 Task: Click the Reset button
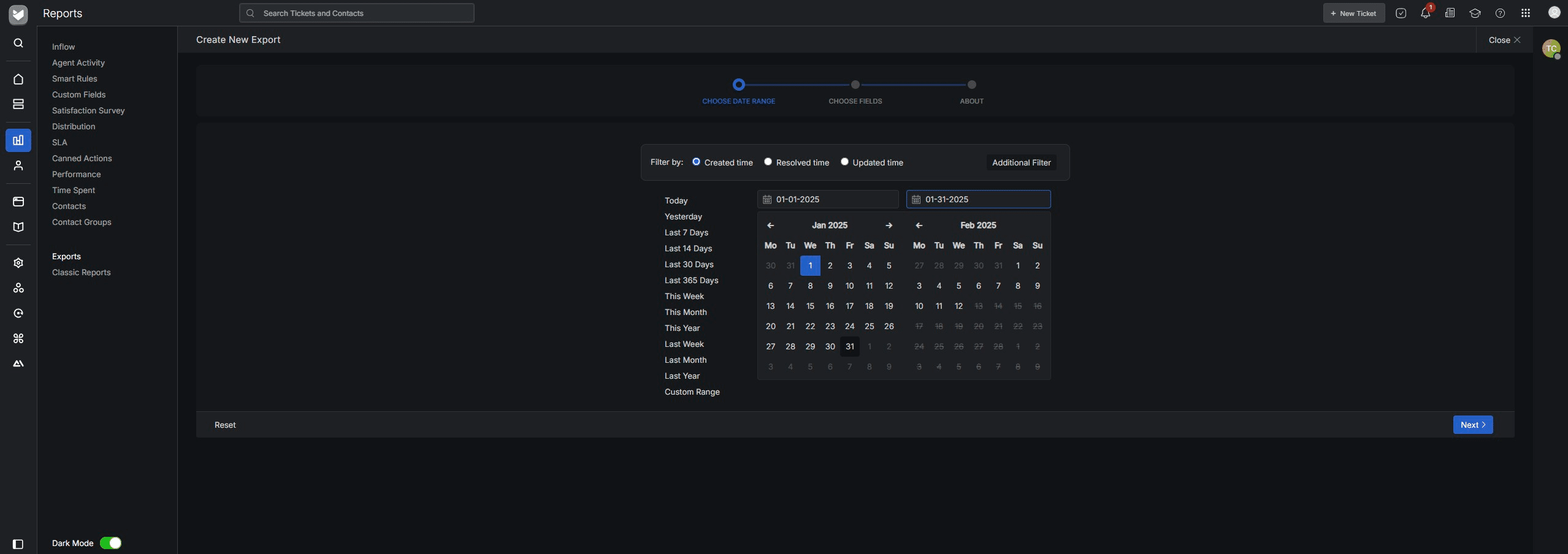point(225,425)
